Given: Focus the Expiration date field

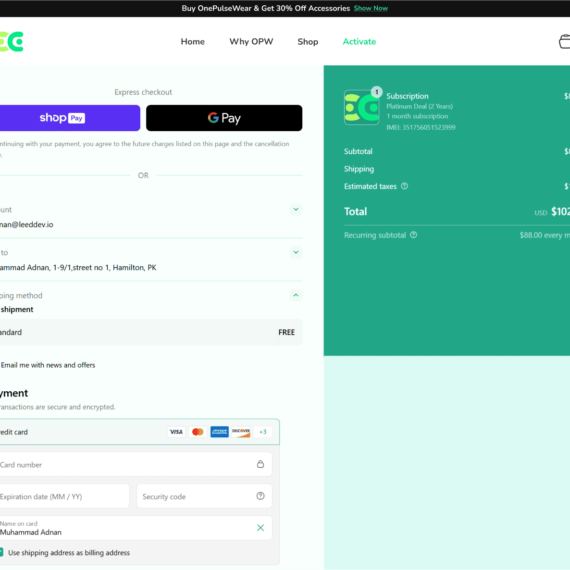Looking at the screenshot, I should (x=64, y=496).
